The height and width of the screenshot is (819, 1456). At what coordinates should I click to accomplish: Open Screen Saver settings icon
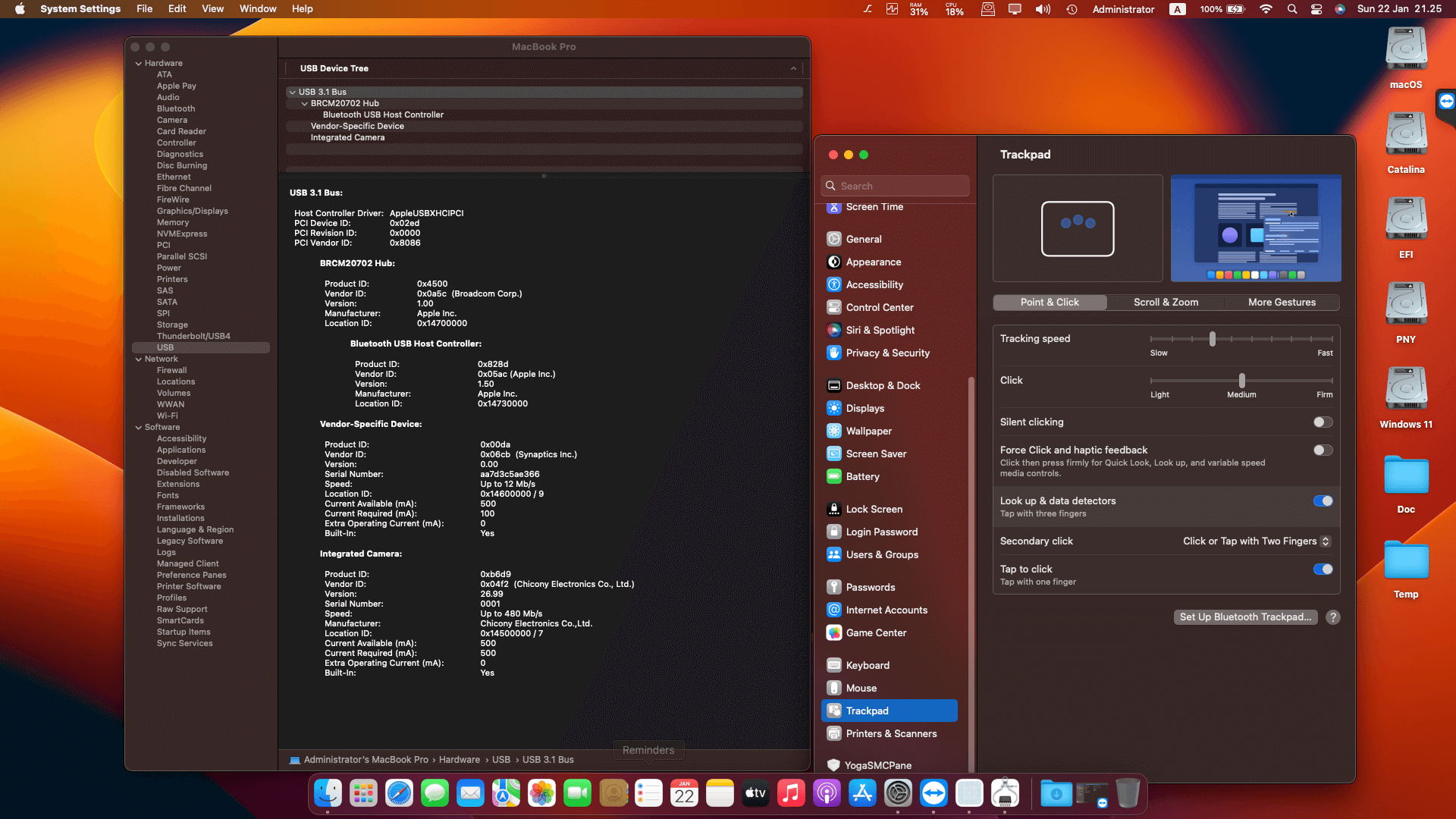click(x=833, y=453)
